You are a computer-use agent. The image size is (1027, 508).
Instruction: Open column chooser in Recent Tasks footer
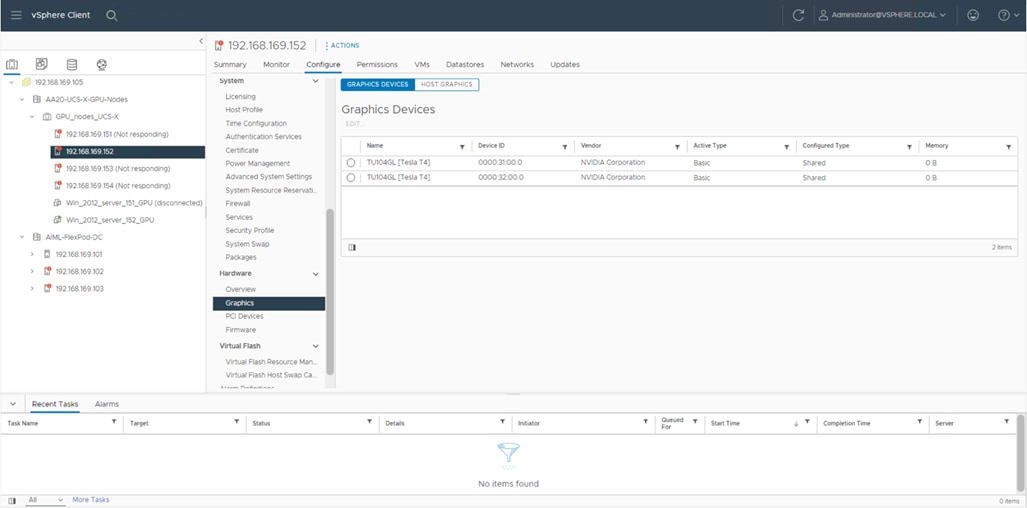tap(12, 501)
